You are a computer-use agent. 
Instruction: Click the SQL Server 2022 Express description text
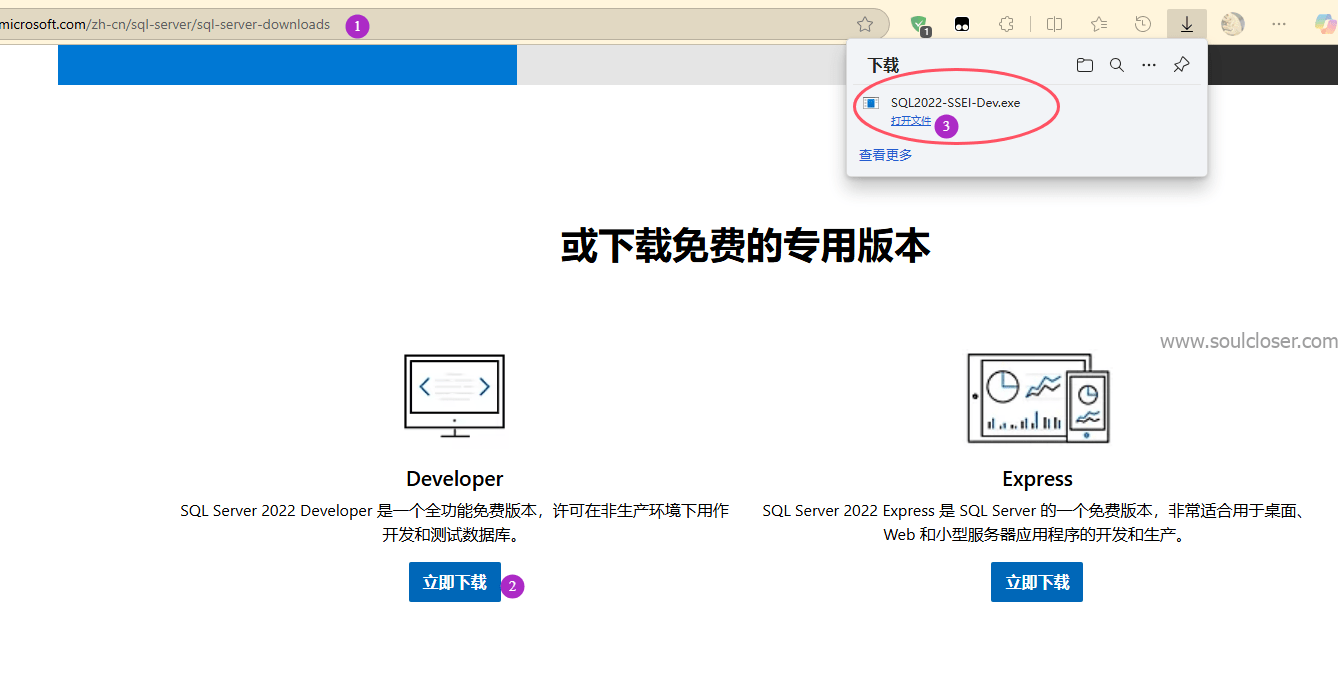click(x=1037, y=523)
